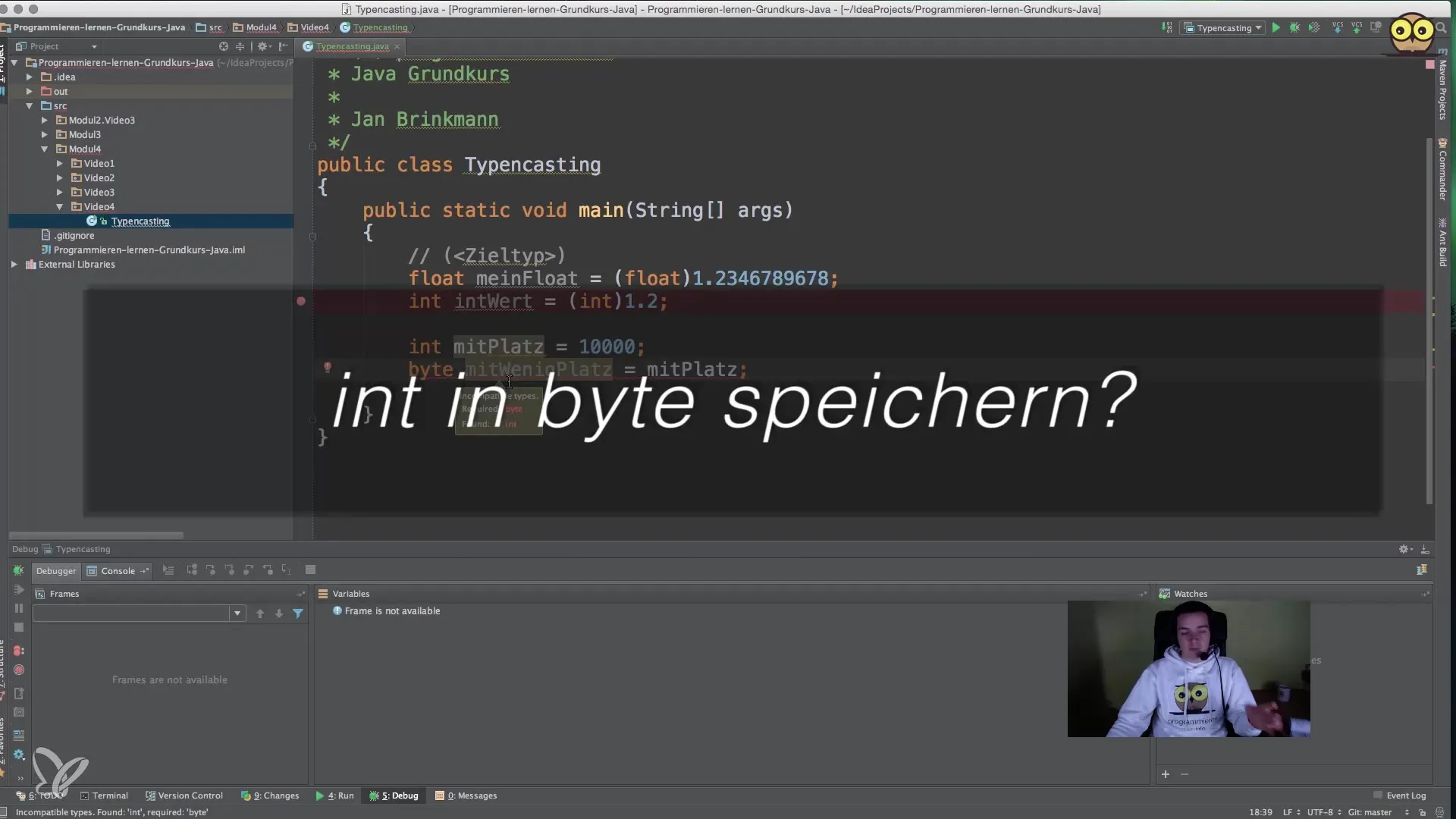Click Show Execution Point icon
This screenshot has width=1456, height=819.
coord(168,570)
